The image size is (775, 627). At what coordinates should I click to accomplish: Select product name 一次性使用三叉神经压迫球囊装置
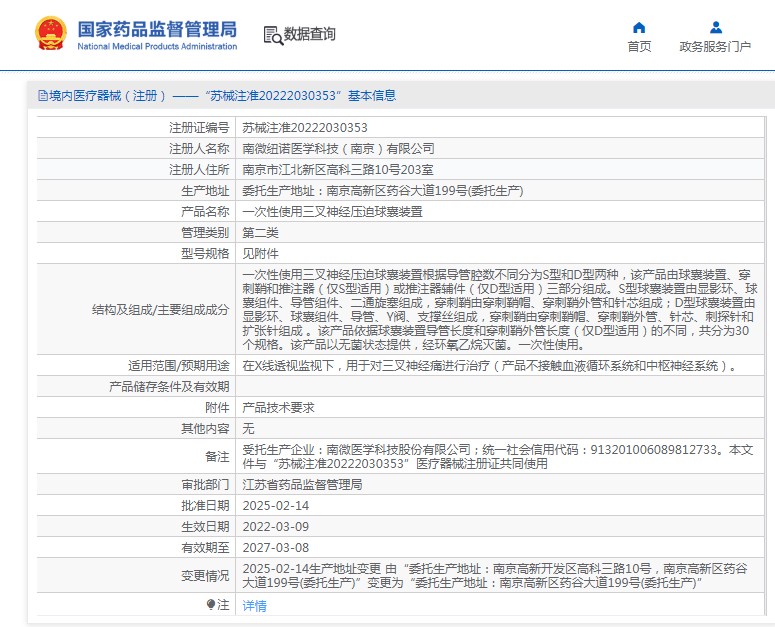tap(332, 212)
